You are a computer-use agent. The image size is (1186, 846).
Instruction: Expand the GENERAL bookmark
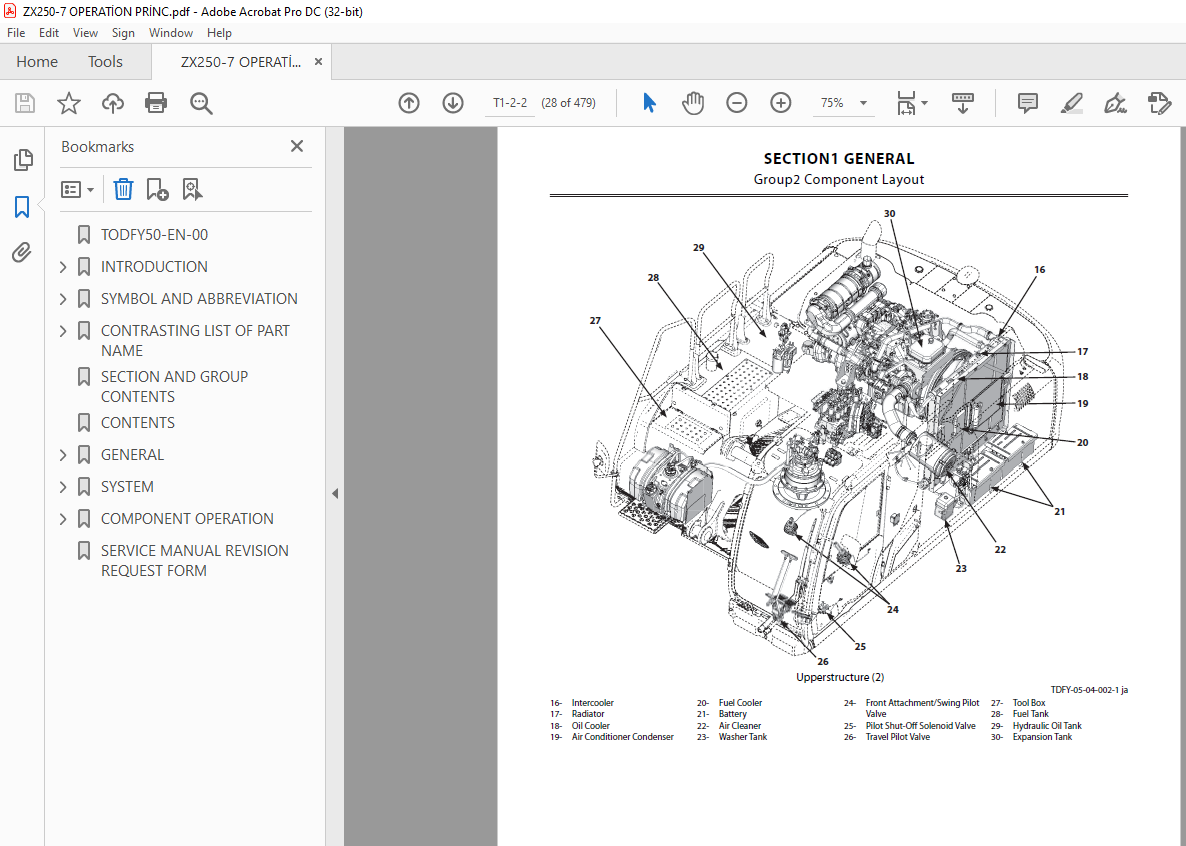[x=64, y=455]
